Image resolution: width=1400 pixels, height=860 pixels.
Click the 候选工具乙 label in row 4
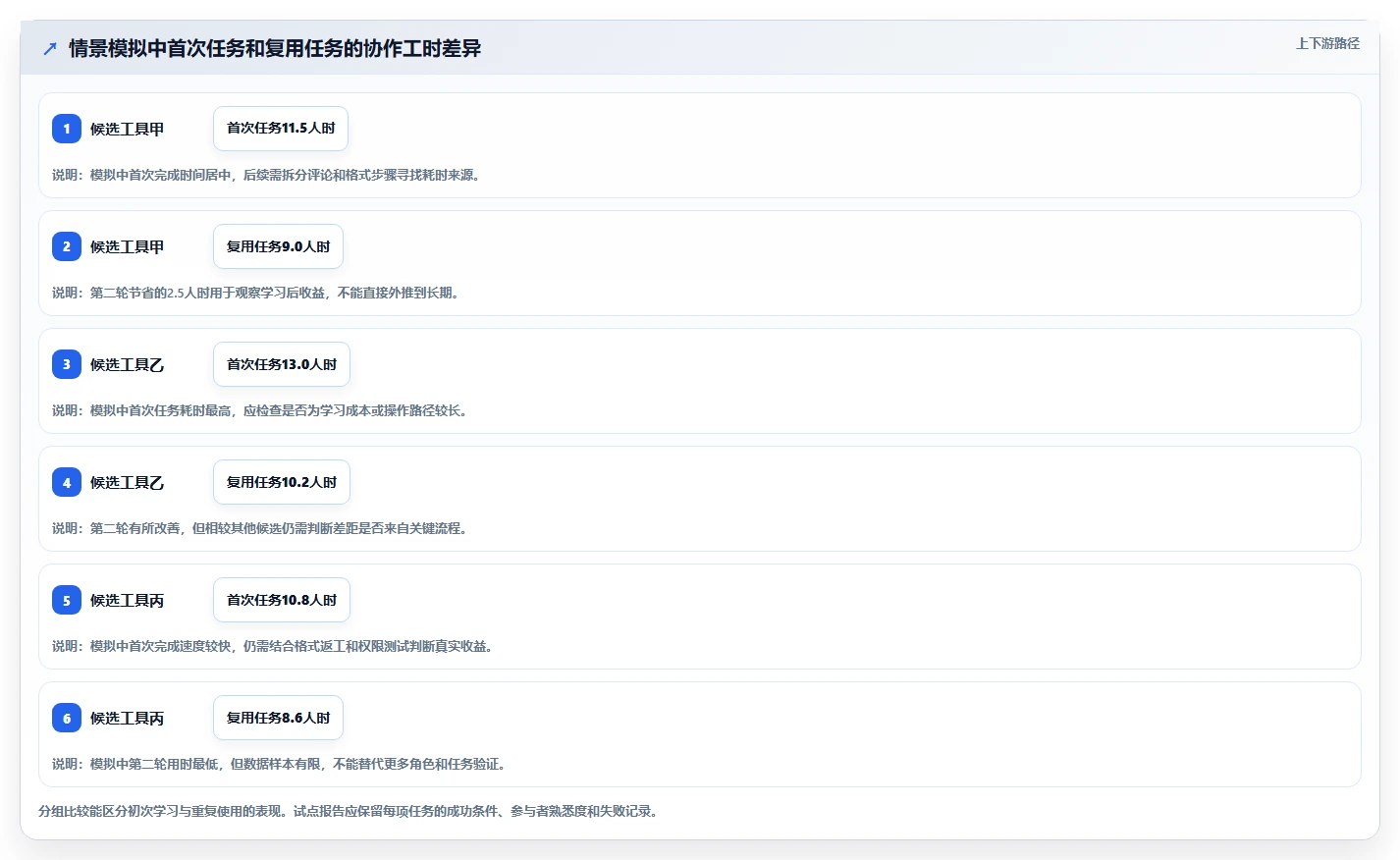click(127, 482)
